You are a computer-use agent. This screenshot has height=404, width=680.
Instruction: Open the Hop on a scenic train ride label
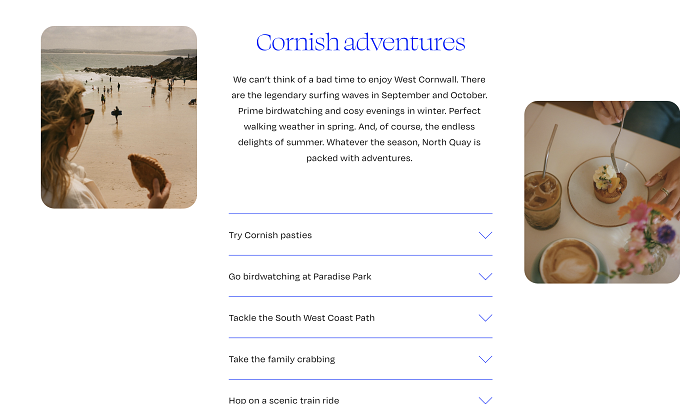(x=284, y=400)
